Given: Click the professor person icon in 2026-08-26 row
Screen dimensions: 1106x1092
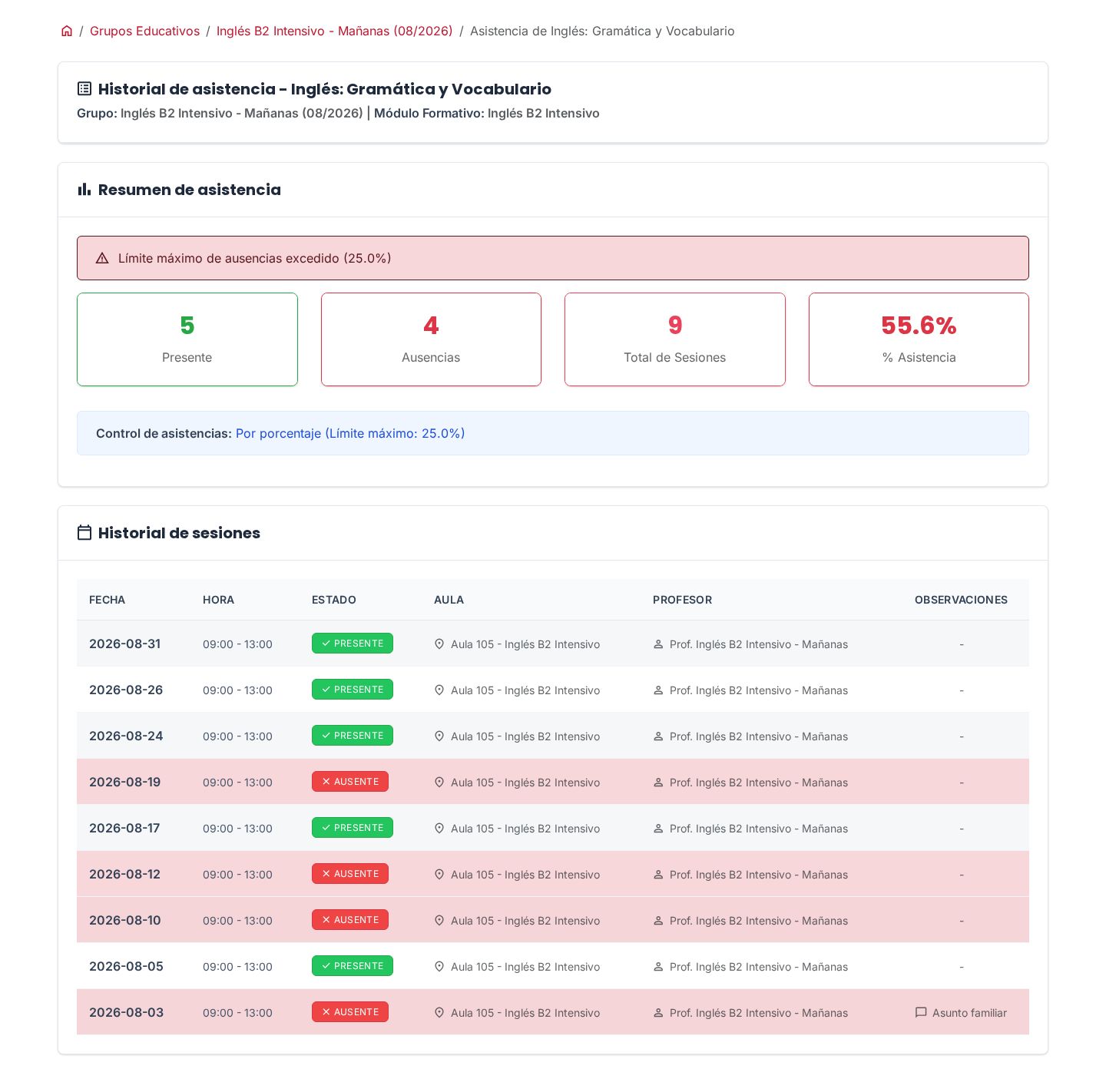Looking at the screenshot, I should 658,690.
